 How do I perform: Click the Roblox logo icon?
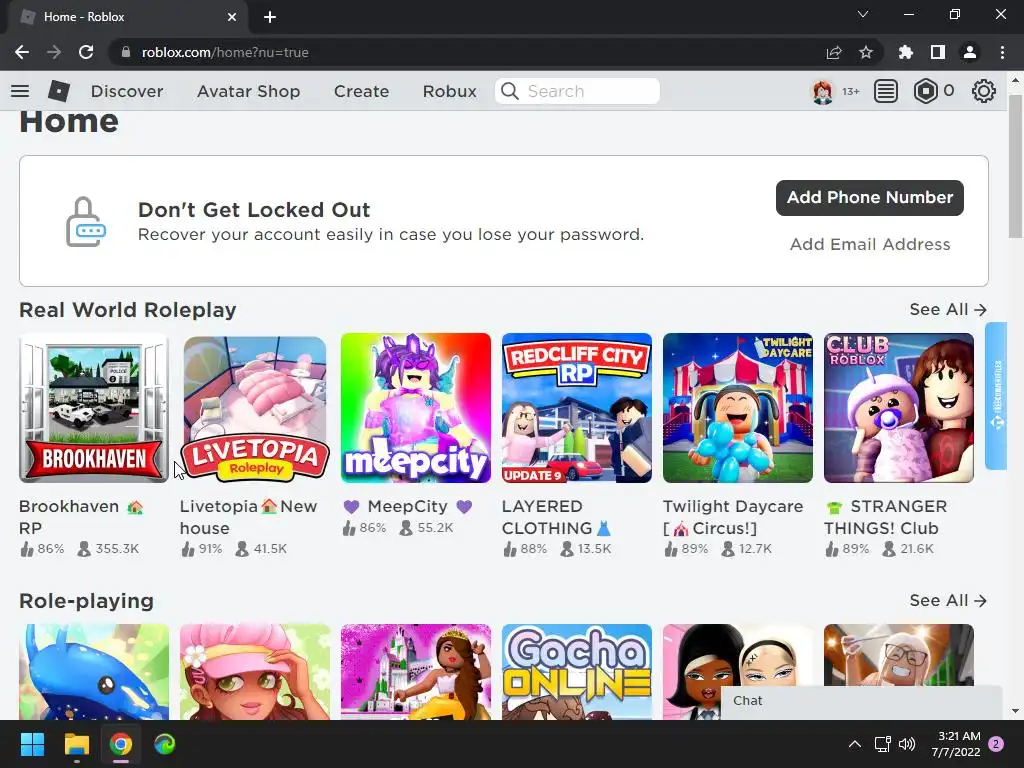[x=59, y=91]
